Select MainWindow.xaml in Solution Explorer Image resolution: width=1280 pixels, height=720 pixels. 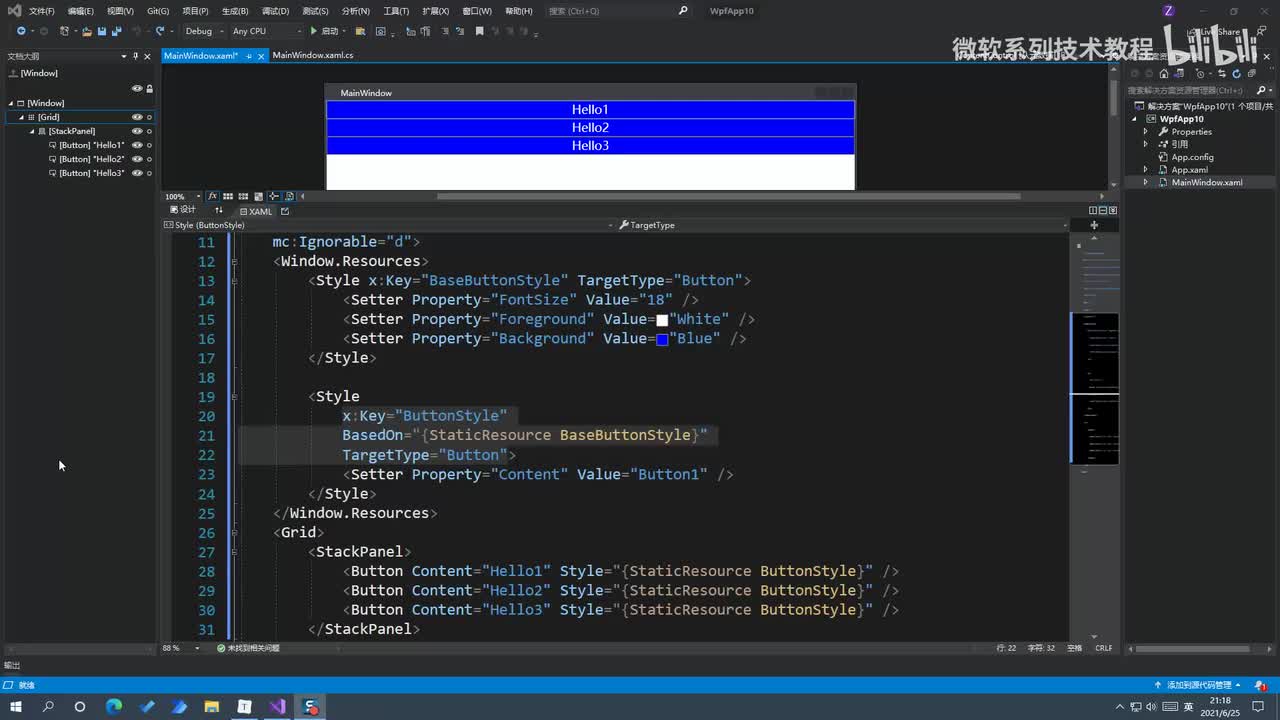(1207, 183)
